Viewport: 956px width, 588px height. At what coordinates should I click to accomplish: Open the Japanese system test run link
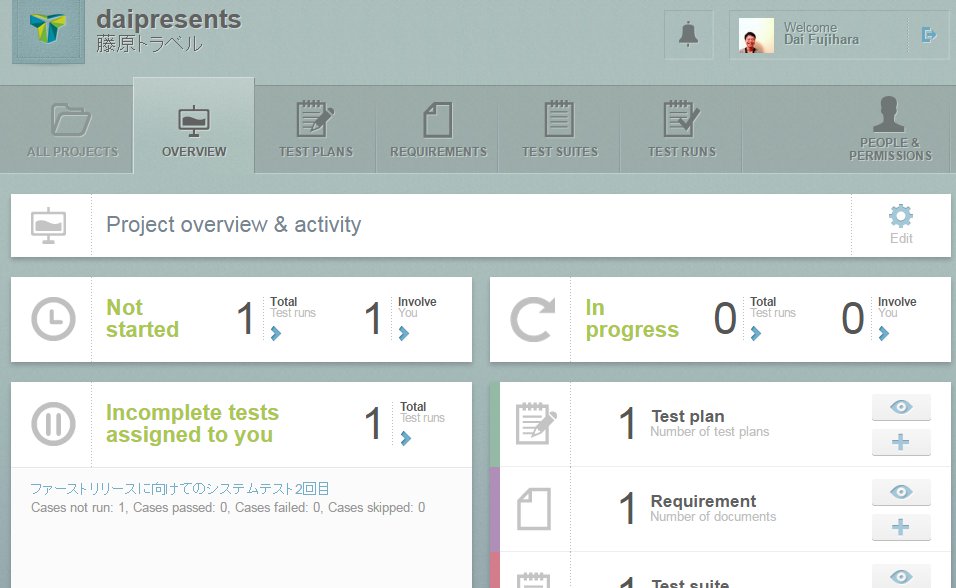pyautogui.click(x=180, y=489)
